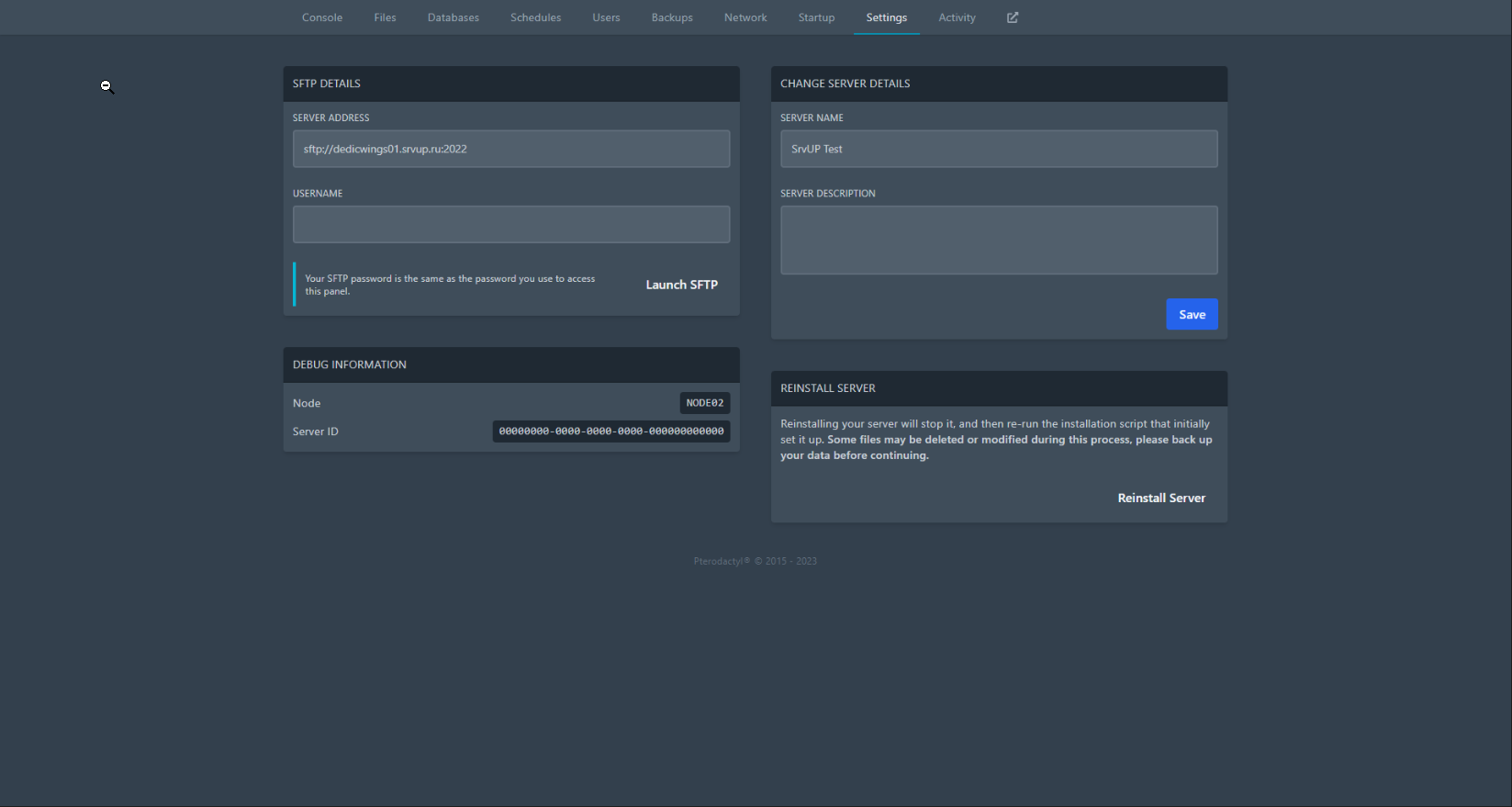
Task: Click the Reinstall Server panel header
Action: coord(999,388)
